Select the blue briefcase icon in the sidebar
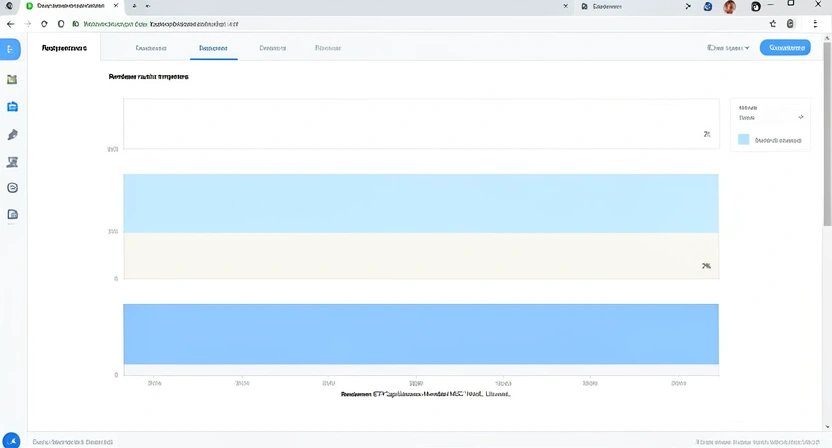832x448 pixels. click(x=12, y=107)
